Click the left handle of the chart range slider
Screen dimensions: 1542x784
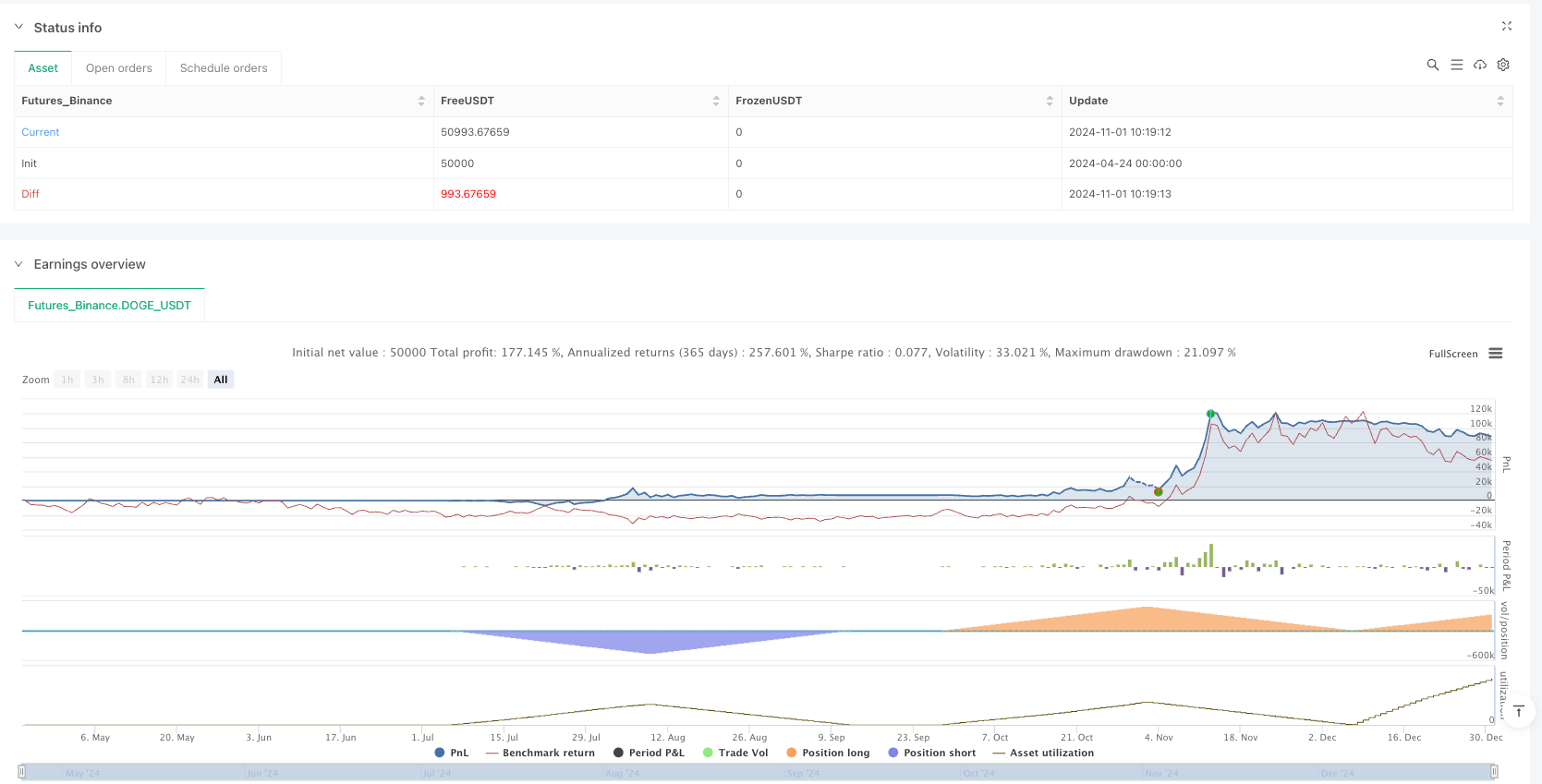pos(22,772)
